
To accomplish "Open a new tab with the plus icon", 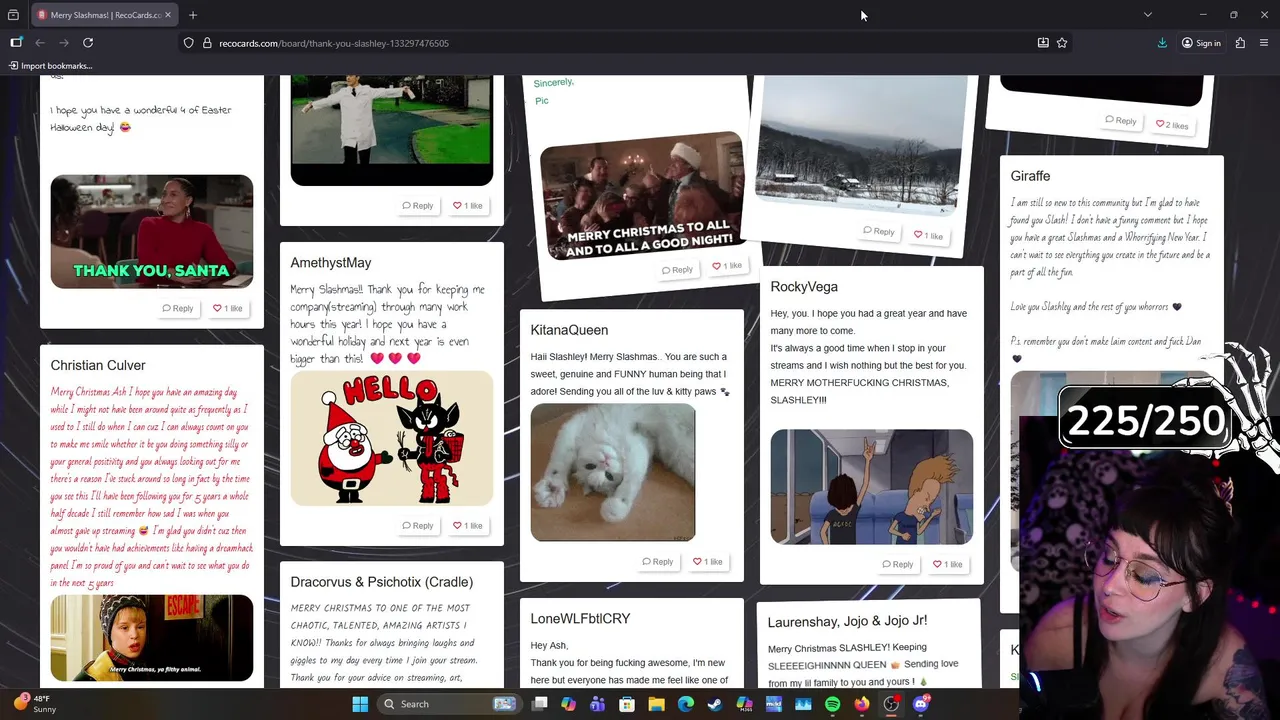I will point(193,15).
